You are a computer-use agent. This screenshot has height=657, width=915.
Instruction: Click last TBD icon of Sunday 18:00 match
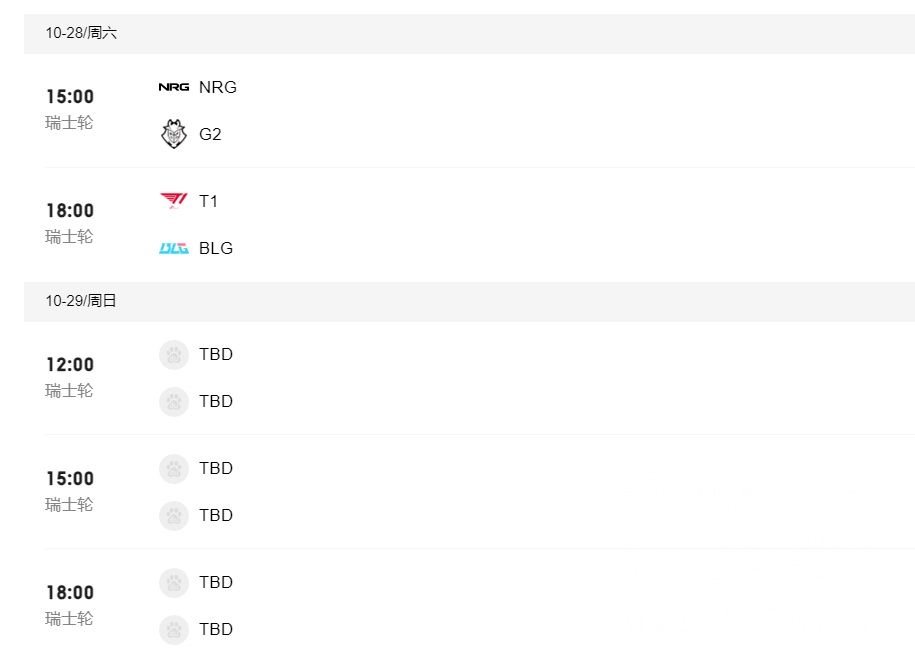click(x=174, y=629)
